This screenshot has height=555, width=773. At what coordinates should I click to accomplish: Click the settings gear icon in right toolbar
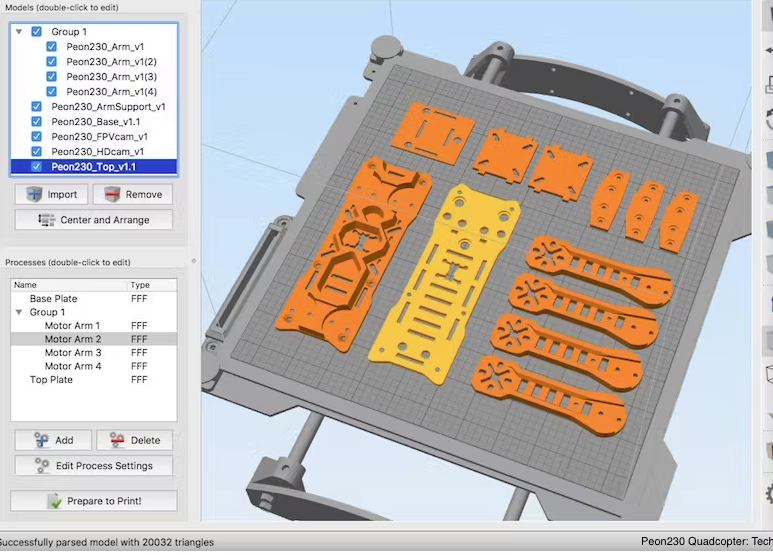[769, 494]
